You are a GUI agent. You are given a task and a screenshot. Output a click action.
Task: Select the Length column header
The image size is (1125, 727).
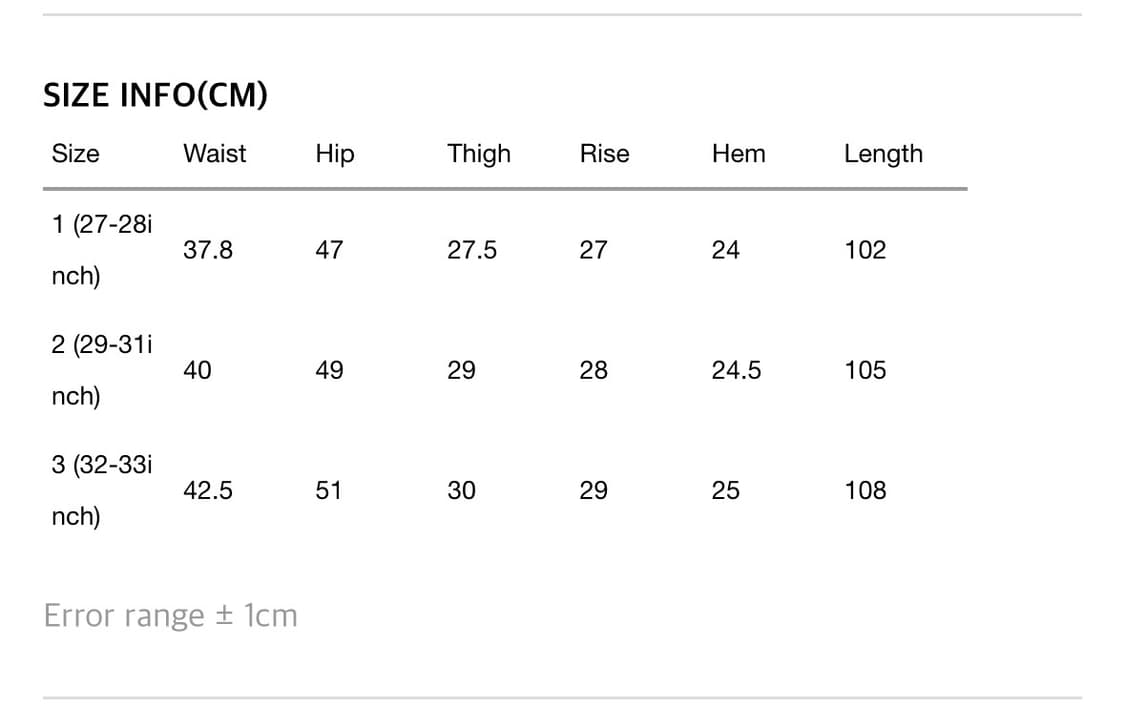point(883,154)
